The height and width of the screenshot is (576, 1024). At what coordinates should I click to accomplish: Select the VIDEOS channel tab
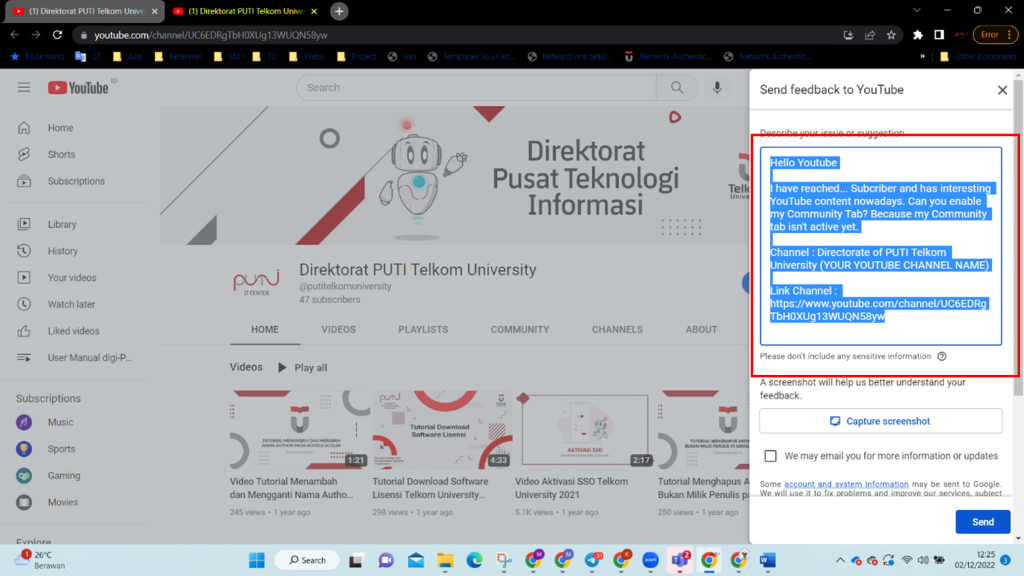click(x=338, y=330)
